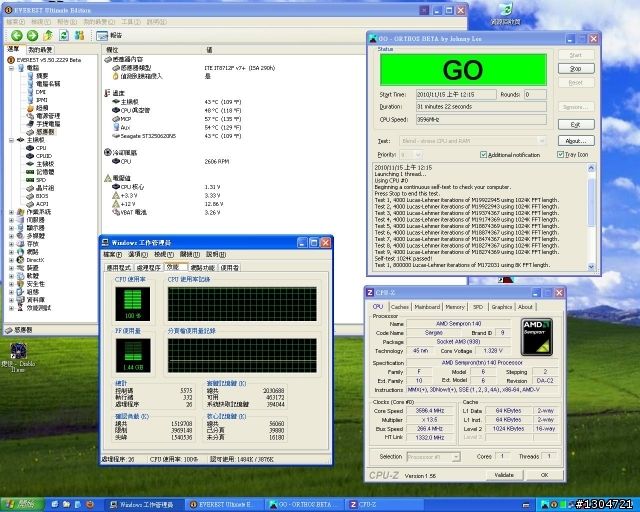The height and width of the screenshot is (512, 640).
Task: Click Seagate ST3250620NS temperature row
Action: (x=176, y=136)
